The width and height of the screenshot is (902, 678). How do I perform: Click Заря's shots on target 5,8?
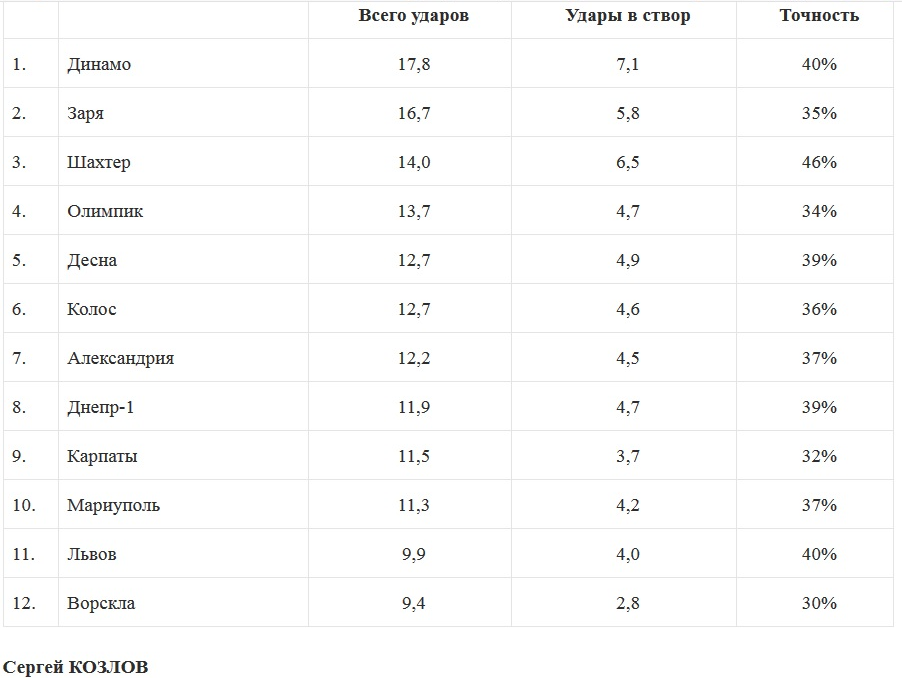pyautogui.click(x=628, y=114)
